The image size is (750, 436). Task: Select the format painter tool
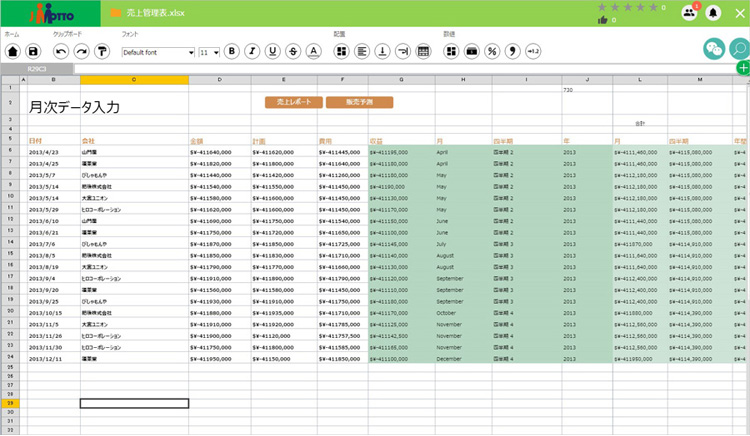(x=102, y=51)
